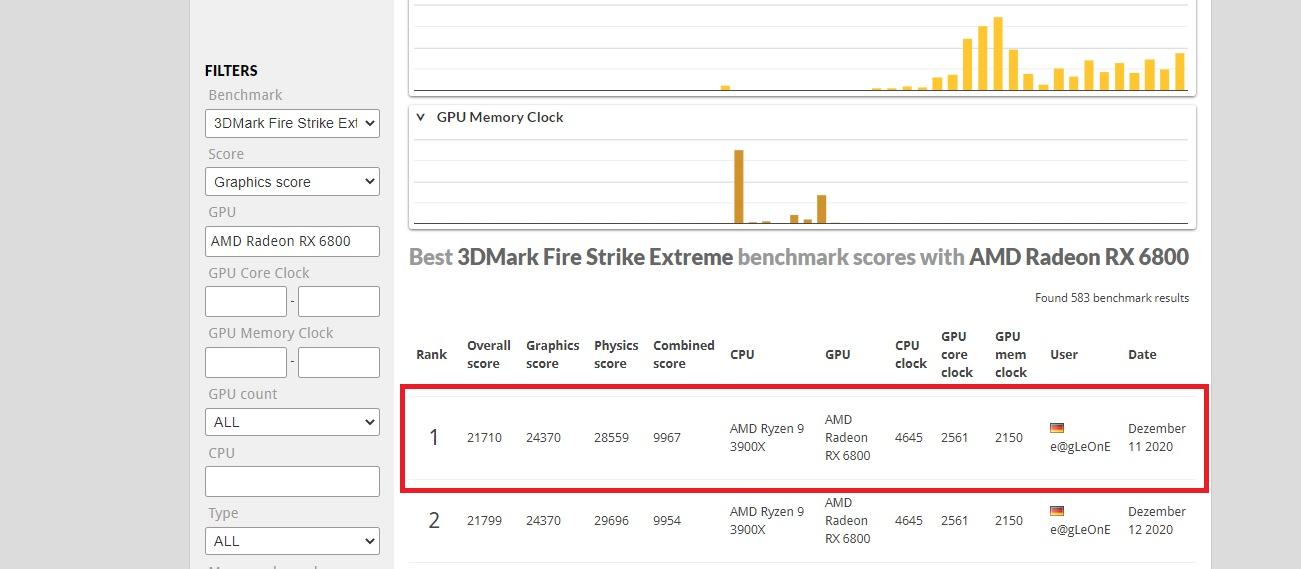The height and width of the screenshot is (569, 1301).
Task: Click the German flag icon in rank 1 row
Action: pyautogui.click(x=1057, y=428)
